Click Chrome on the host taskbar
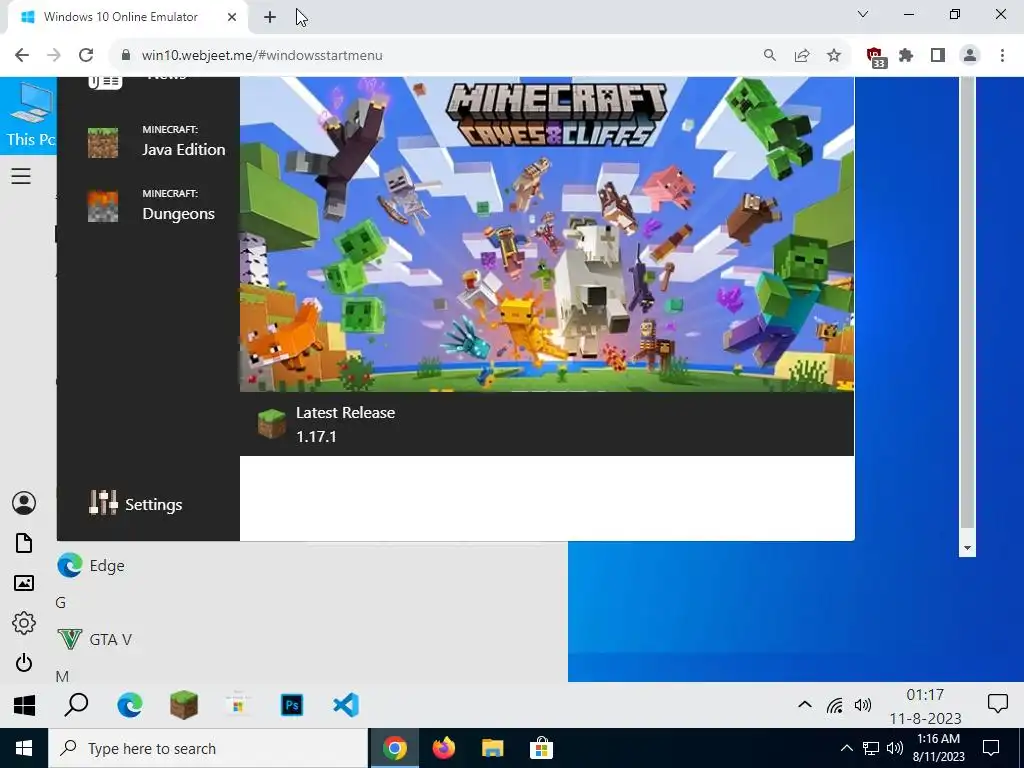 [x=395, y=748]
